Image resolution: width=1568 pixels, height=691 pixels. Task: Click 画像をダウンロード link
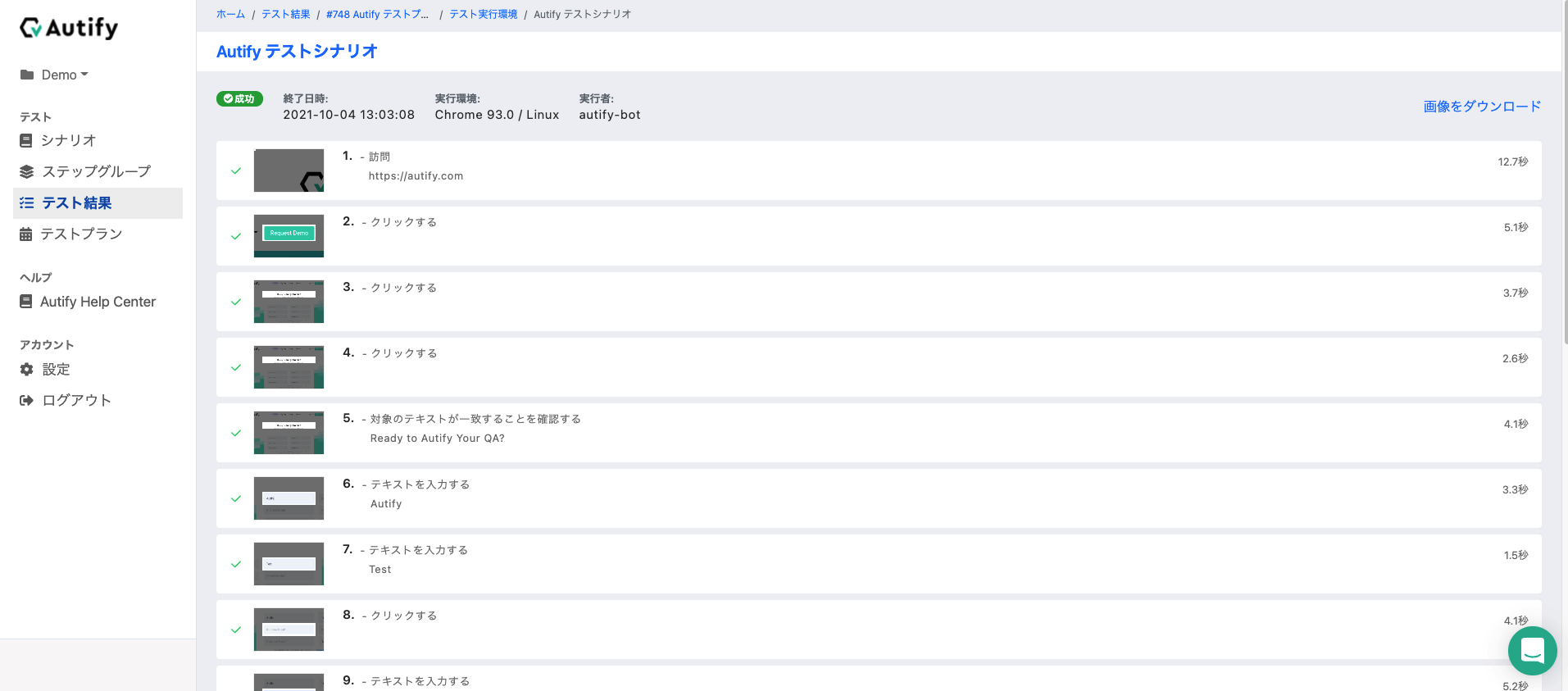pyautogui.click(x=1482, y=107)
